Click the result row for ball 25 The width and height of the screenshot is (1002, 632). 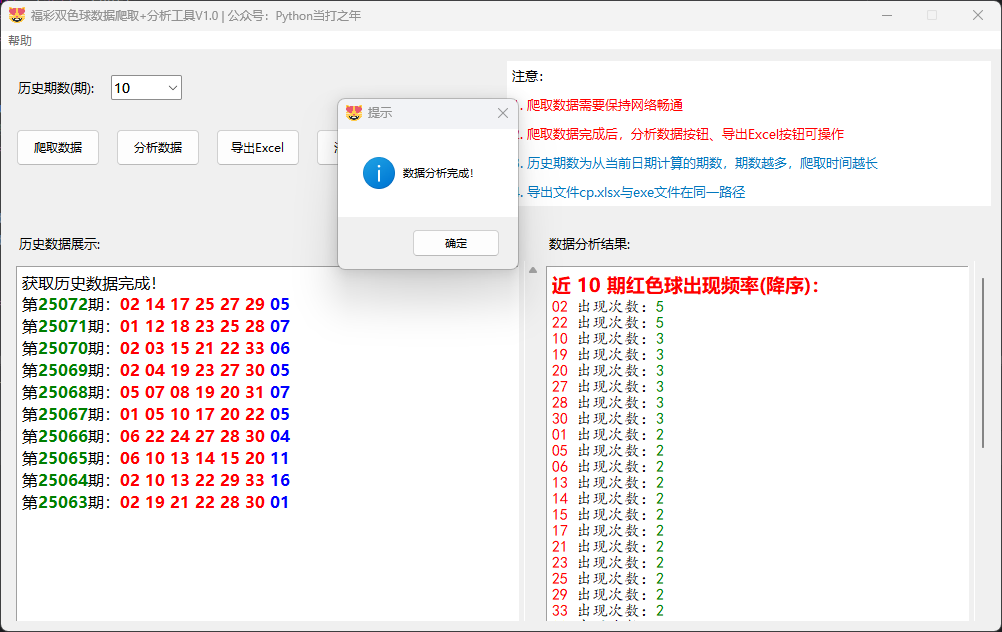point(608,578)
